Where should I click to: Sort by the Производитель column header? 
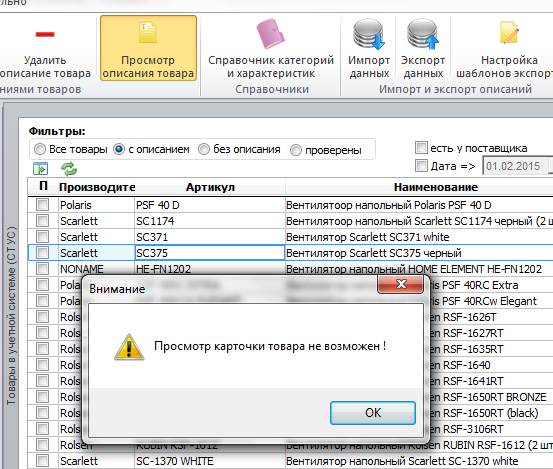click(x=97, y=187)
